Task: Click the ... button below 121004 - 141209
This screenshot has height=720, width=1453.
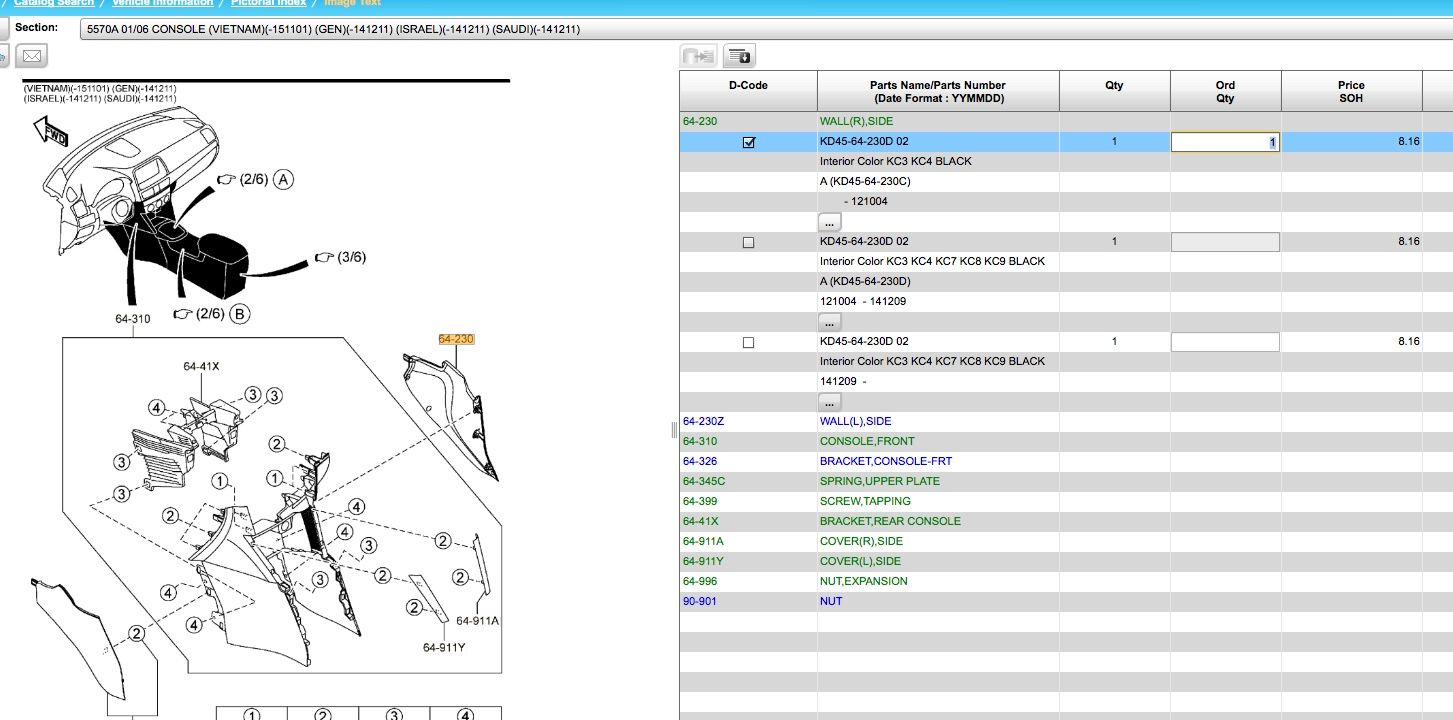Action: (830, 322)
